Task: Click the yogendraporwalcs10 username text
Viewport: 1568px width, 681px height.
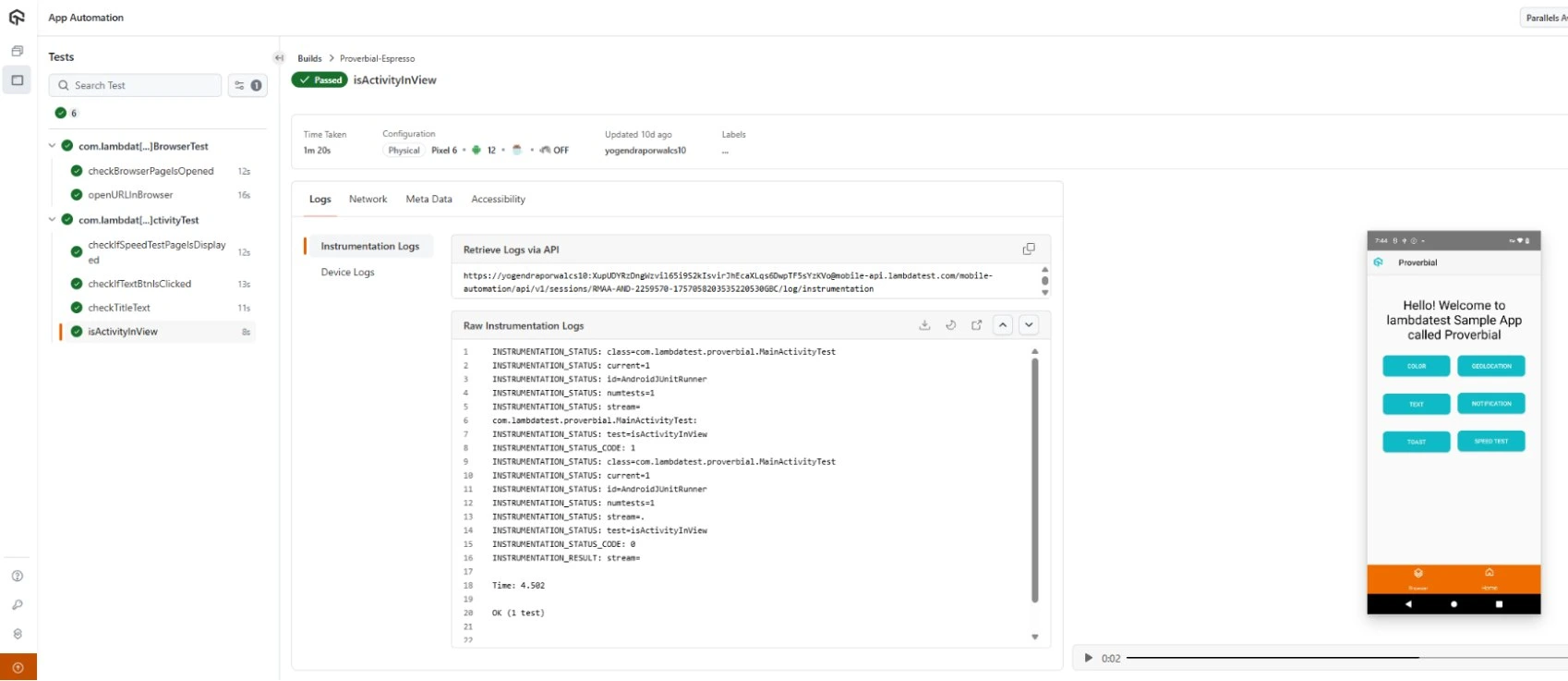Action: (645, 150)
